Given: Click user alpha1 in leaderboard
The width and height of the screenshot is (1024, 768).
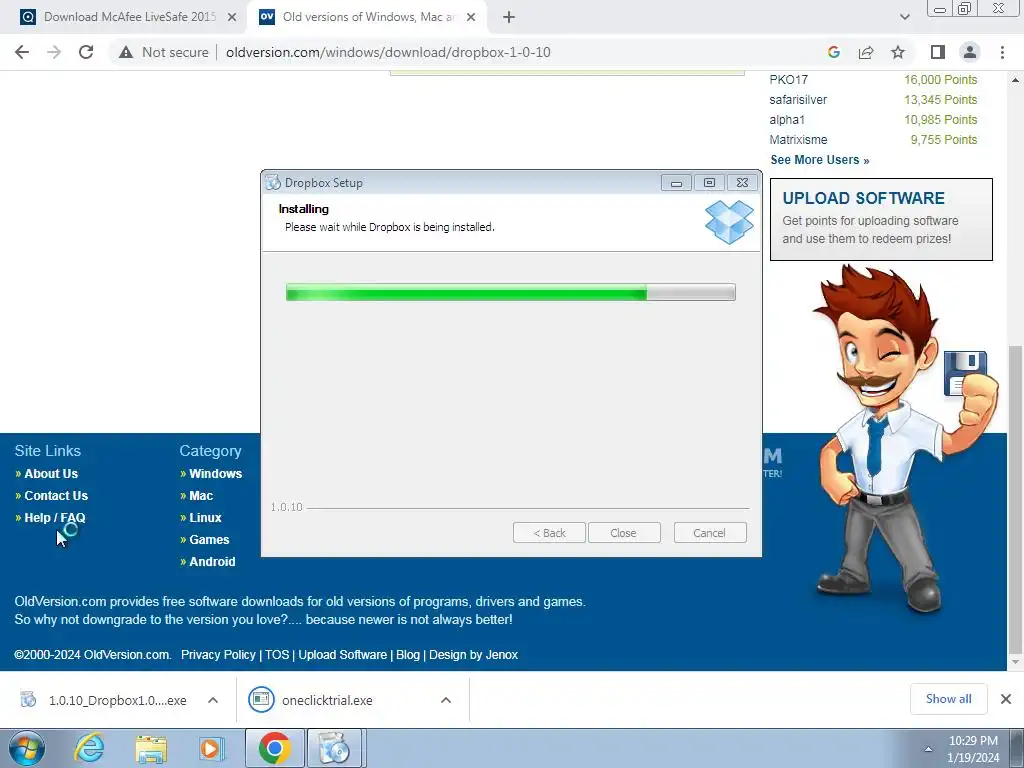Looking at the screenshot, I should click(787, 120).
